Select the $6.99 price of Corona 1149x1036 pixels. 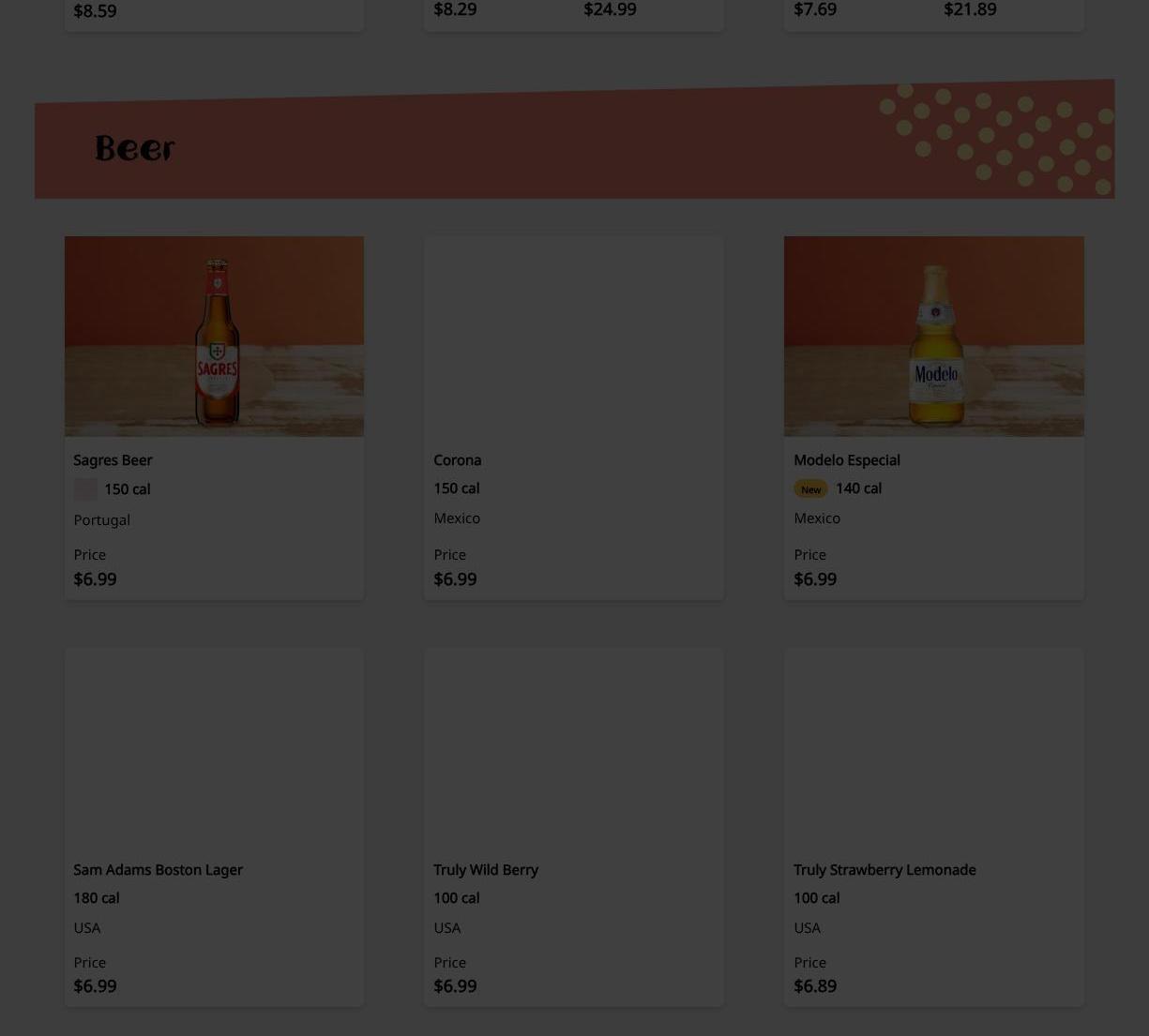pyautogui.click(x=455, y=579)
